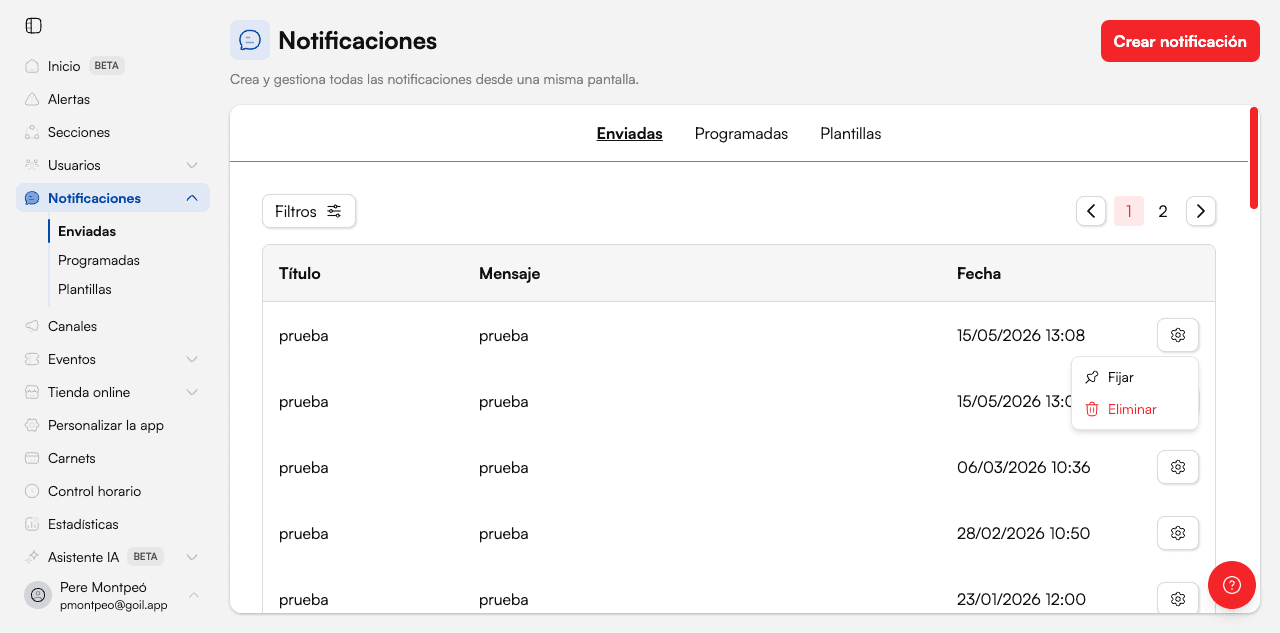This screenshot has height=633, width=1280.
Task: Open the user account menu chevron
Action: click(194, 595)
